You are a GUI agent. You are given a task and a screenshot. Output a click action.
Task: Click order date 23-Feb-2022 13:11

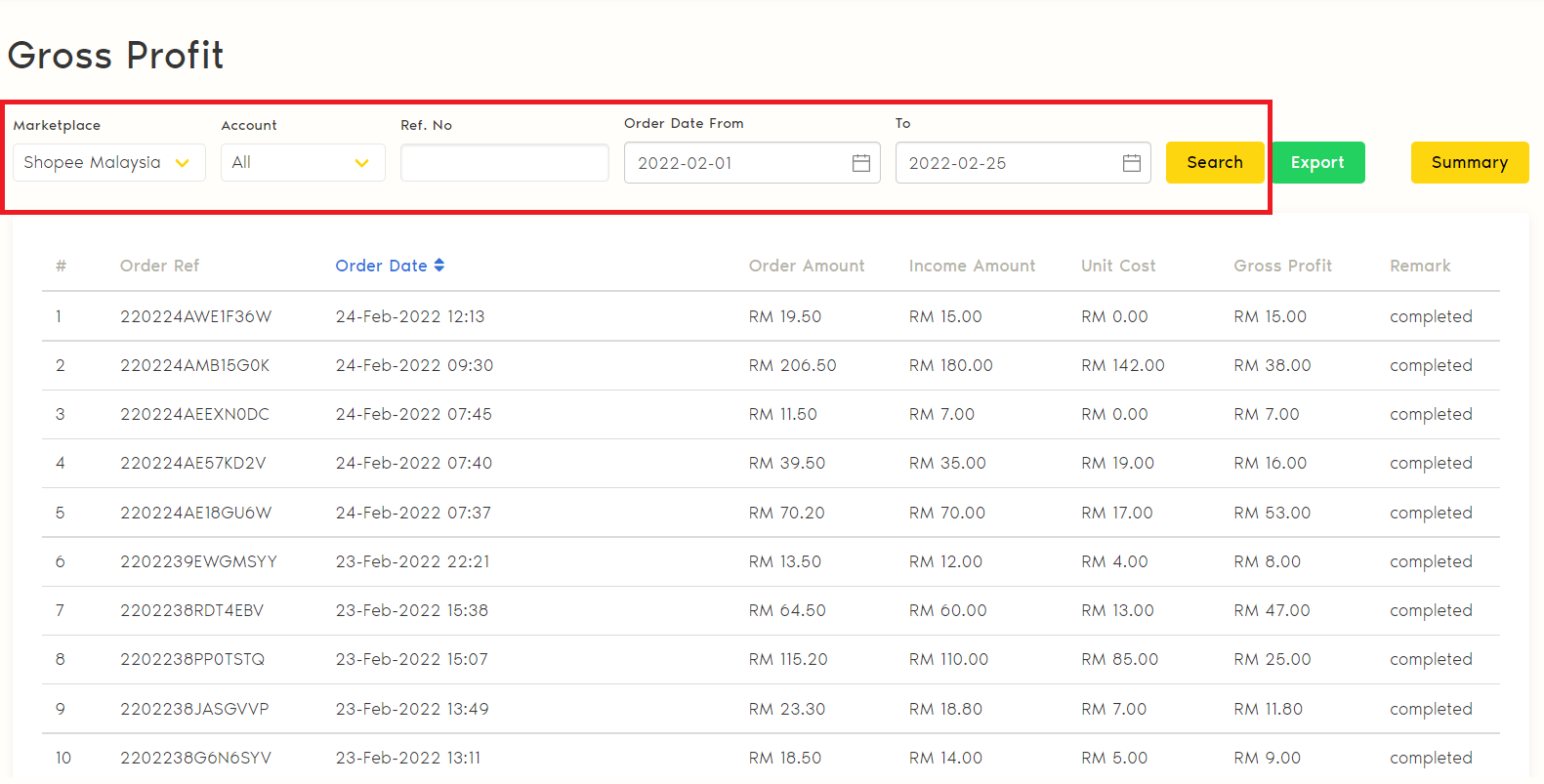pyautogui.click(x=408, y=758)
